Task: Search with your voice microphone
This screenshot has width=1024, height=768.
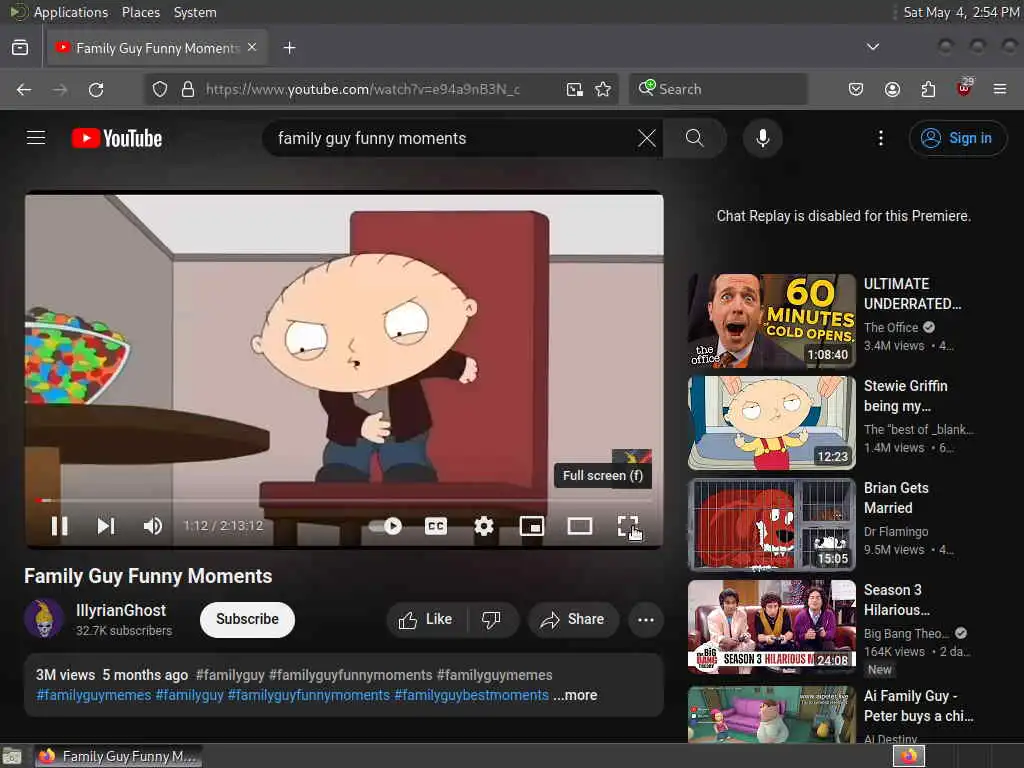Action: tap(762, 138)
